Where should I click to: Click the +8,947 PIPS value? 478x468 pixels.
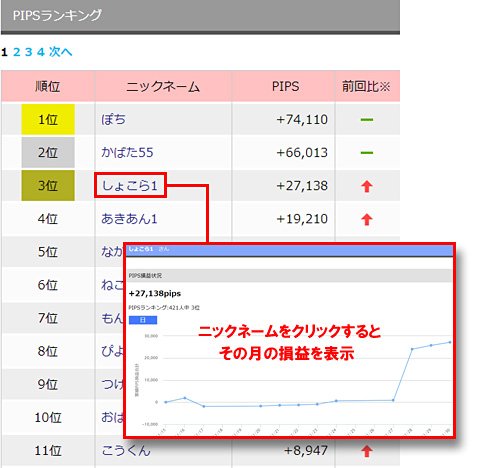coord(306,451)
